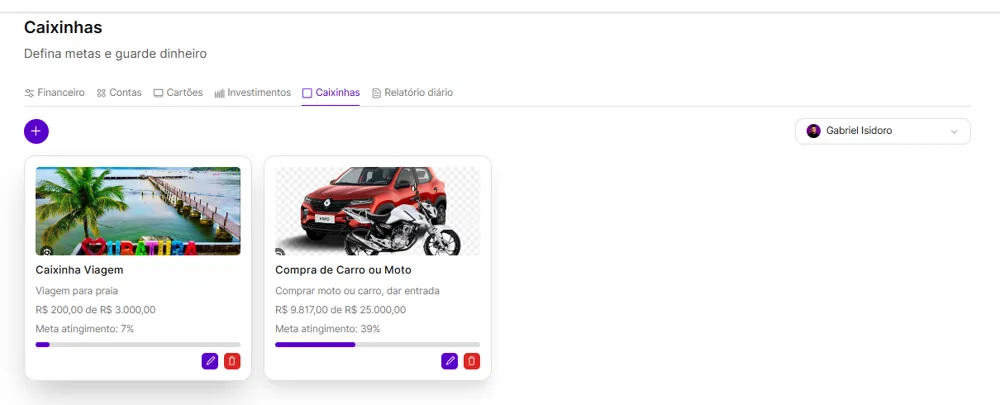Click 'Meta atingimento: 39%' text
Screen dimensions: 1000x405
[x=328, y=329]
